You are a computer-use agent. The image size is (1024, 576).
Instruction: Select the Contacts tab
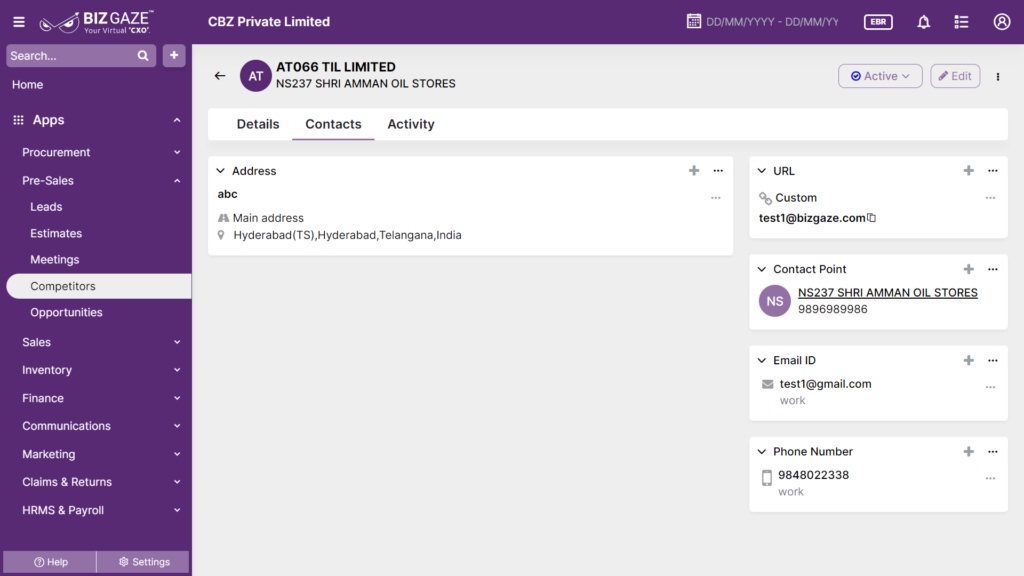333,124
